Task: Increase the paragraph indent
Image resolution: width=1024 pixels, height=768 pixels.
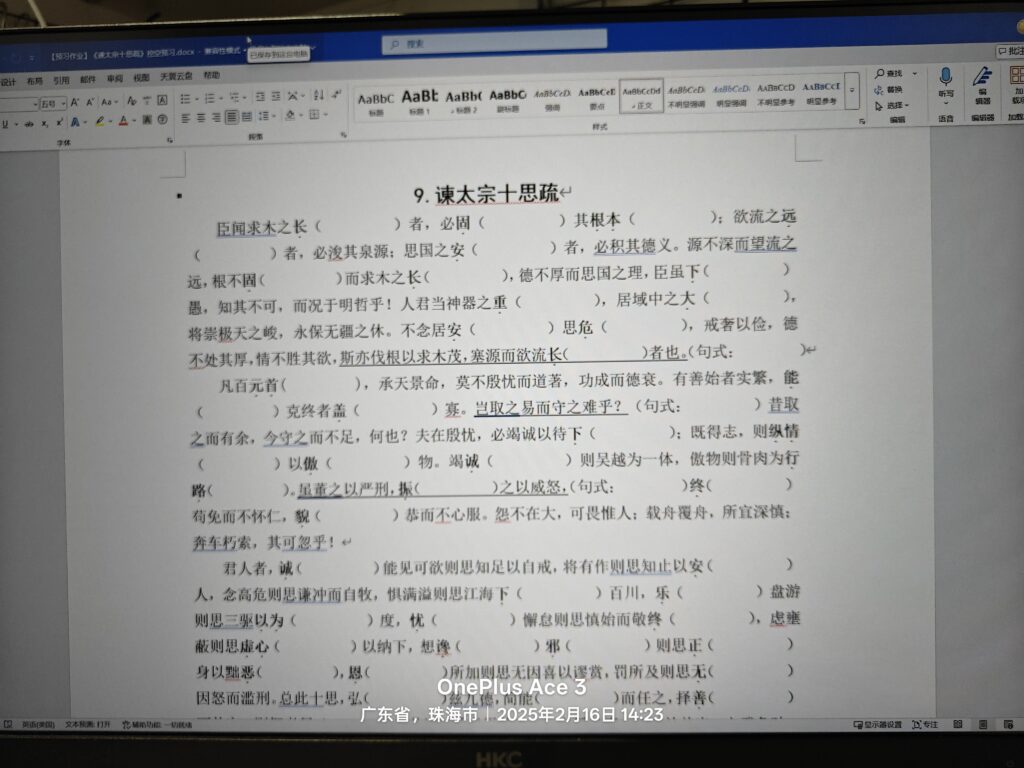Action: coord(276,97)
